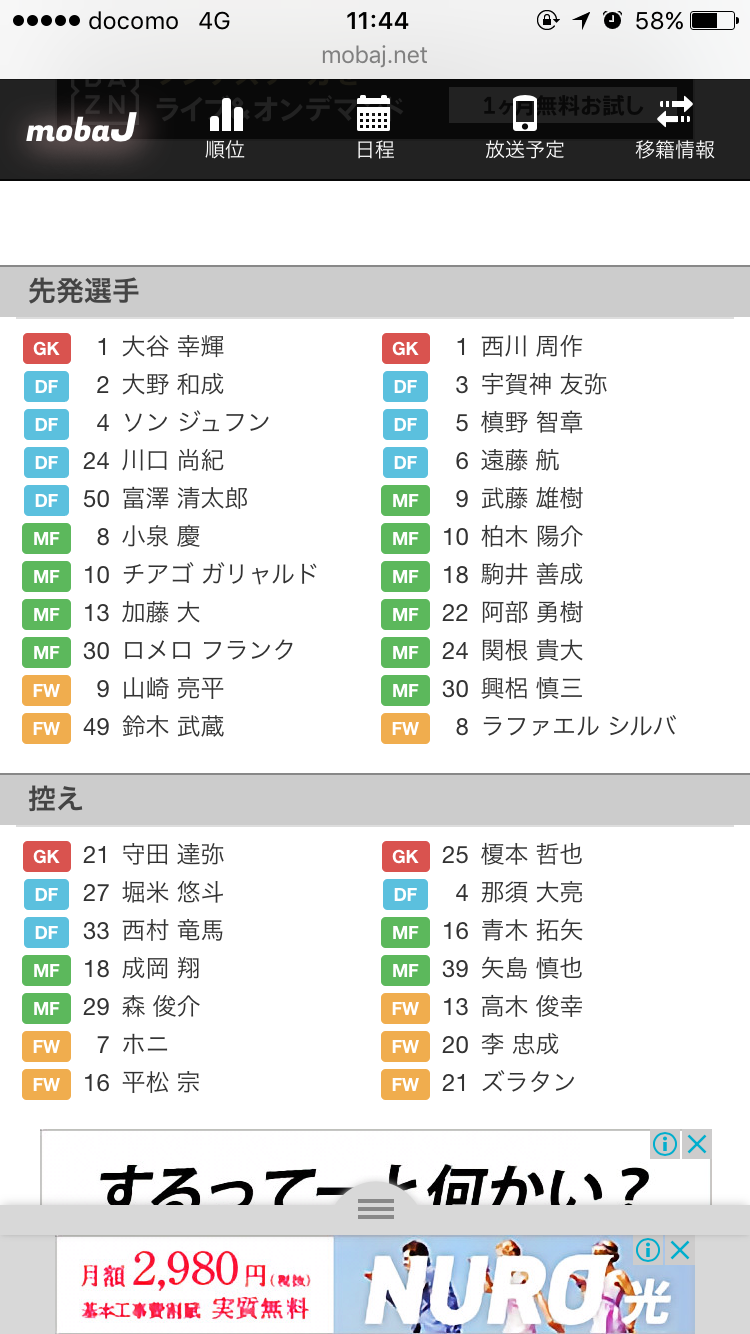Select player 大谷 幸輝
Image resolution: width=750 pixels, height=1334 pixels.
tap(173, 347)
